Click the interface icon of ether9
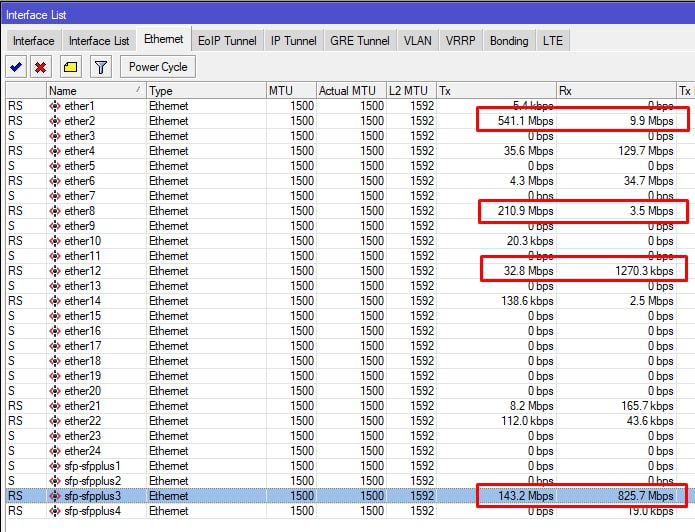 coord(55,226)
